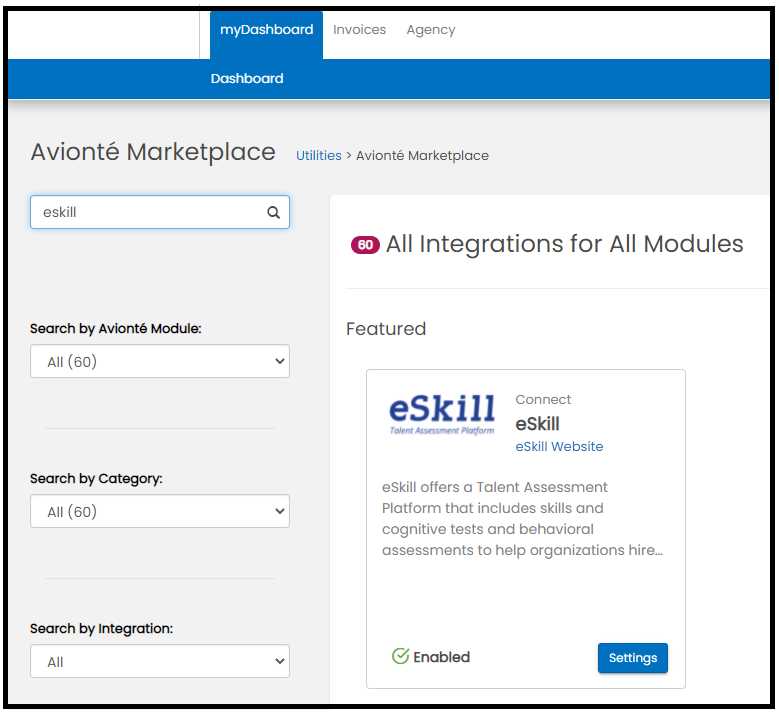Click the All Integrations for All Modules heading
Screen dimensions: 779x715
click(564, 244)
